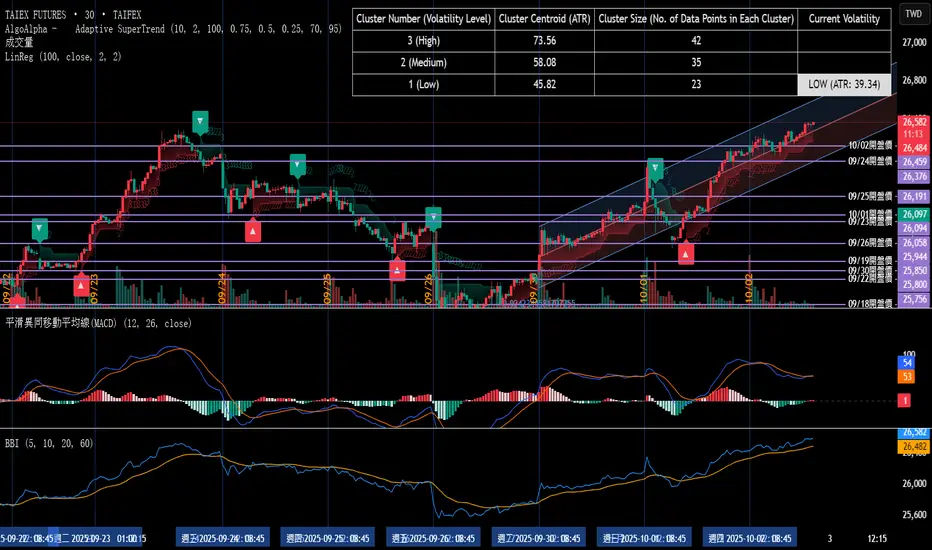Select the rightmost red up-arrow signal marker

pyautogui.click(x=686, y=254)
